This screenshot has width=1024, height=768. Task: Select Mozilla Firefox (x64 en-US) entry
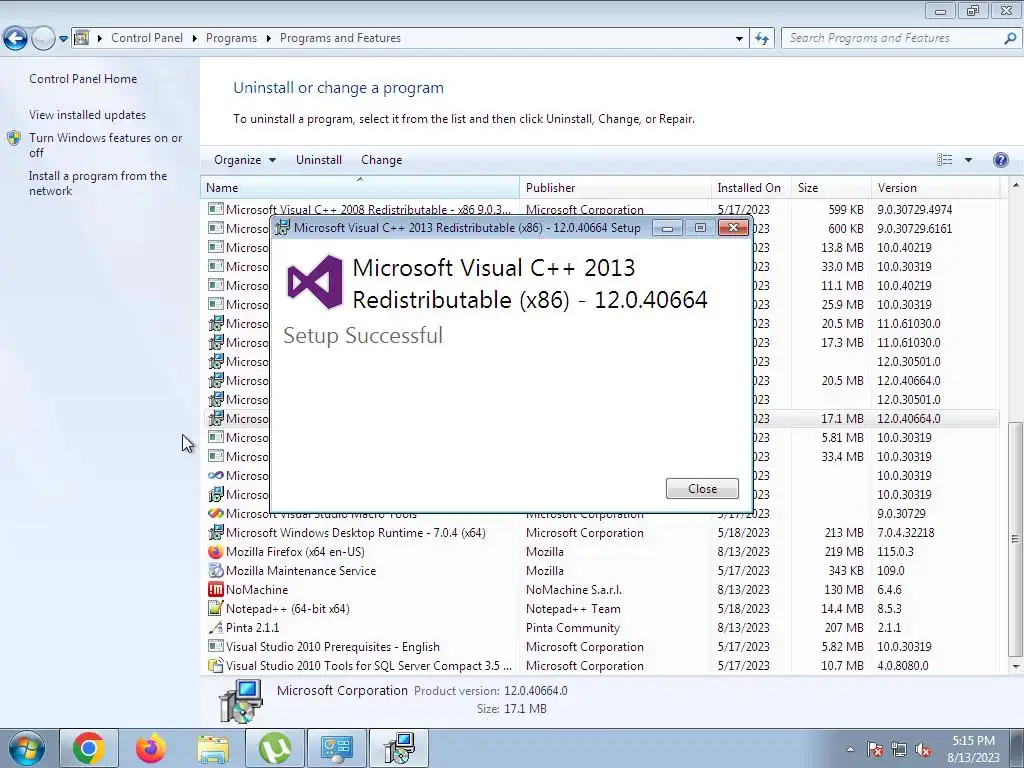(x=602, y=552)
